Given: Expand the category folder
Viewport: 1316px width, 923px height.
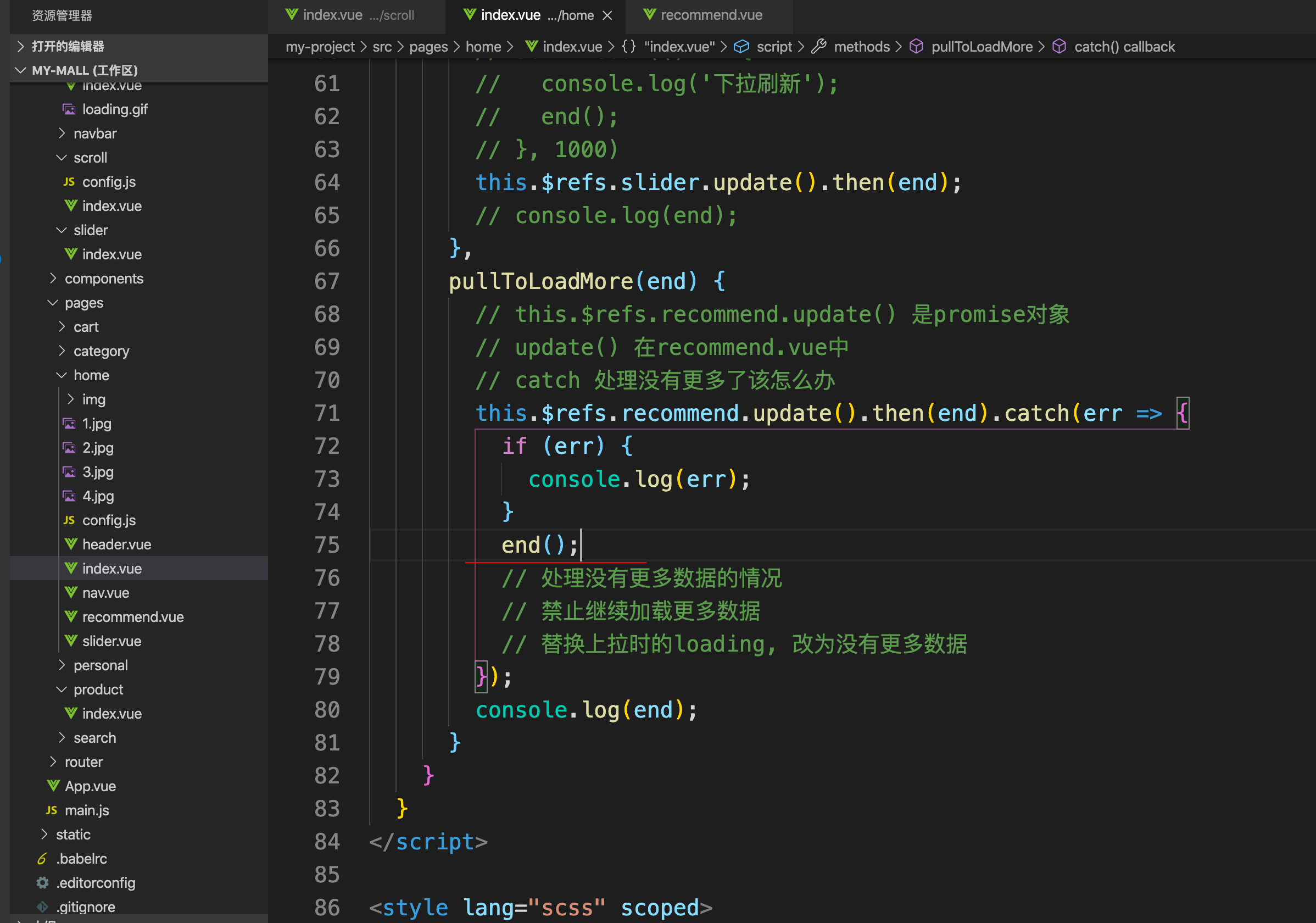Looking at the screenshot, I should [x=62, y=351].
